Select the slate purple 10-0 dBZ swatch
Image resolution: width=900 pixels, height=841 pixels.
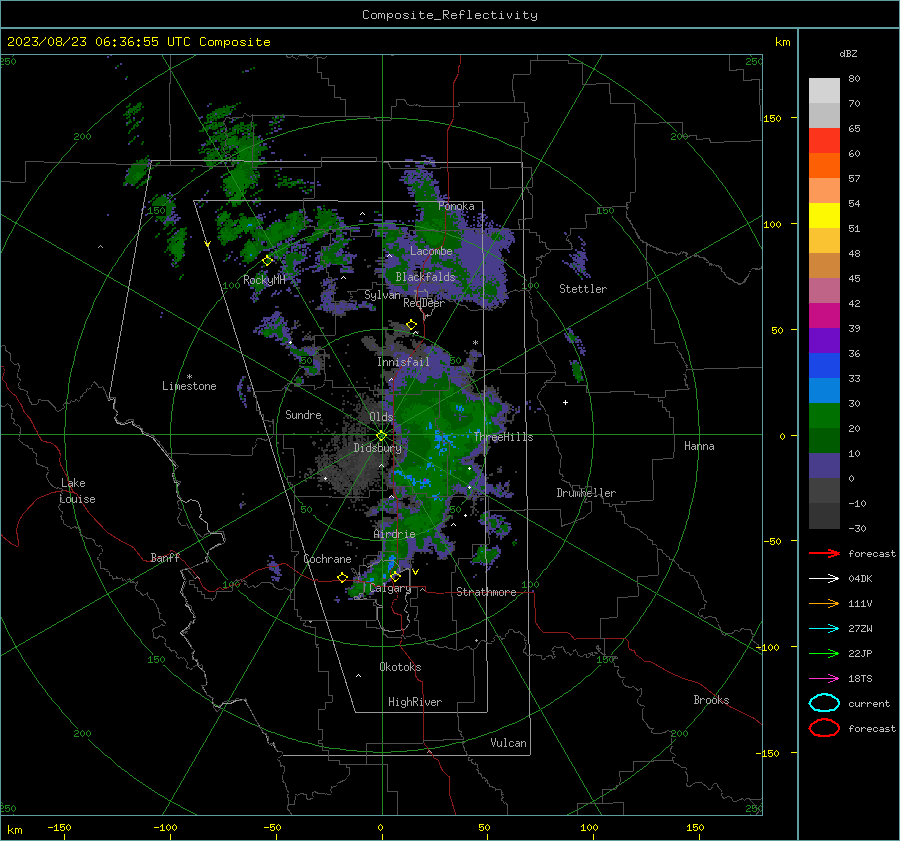(824, 466)
